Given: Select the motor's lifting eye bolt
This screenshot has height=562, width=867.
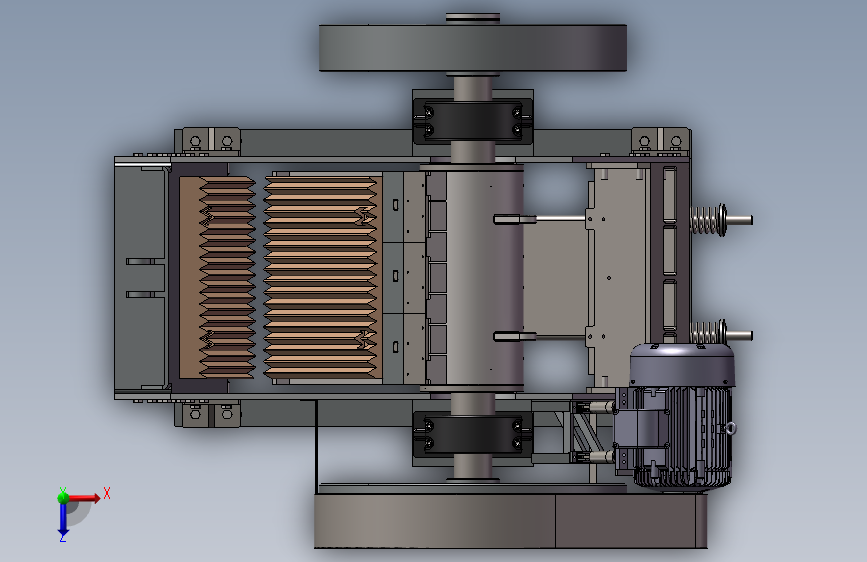Looking at the screenshot, I should 730,428.
